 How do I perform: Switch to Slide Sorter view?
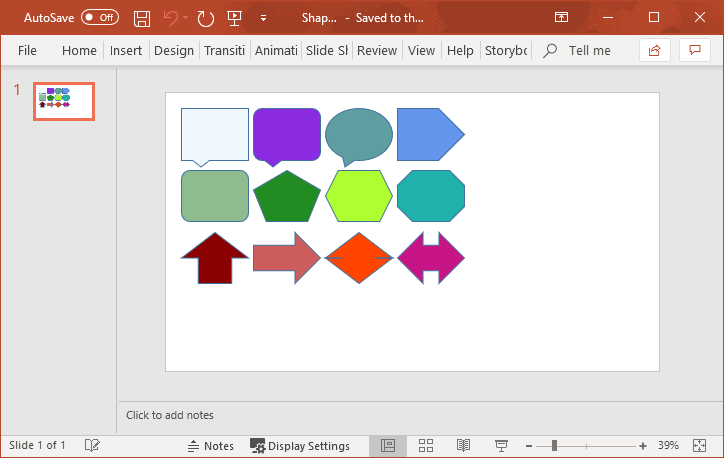click(425, 445)
